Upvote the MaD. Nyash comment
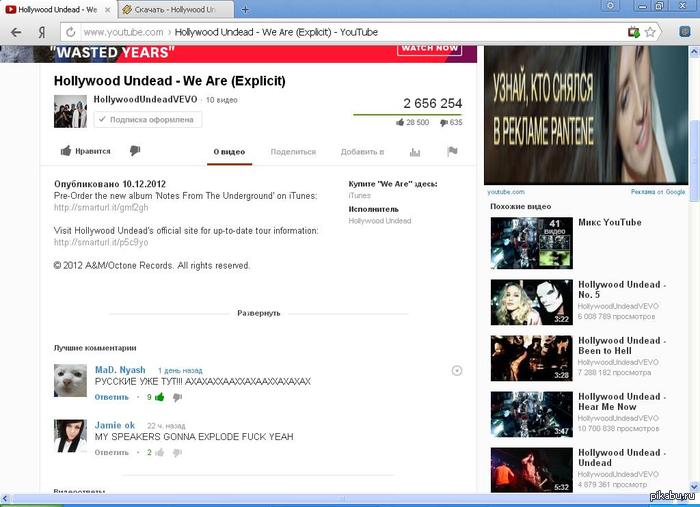 159,397
